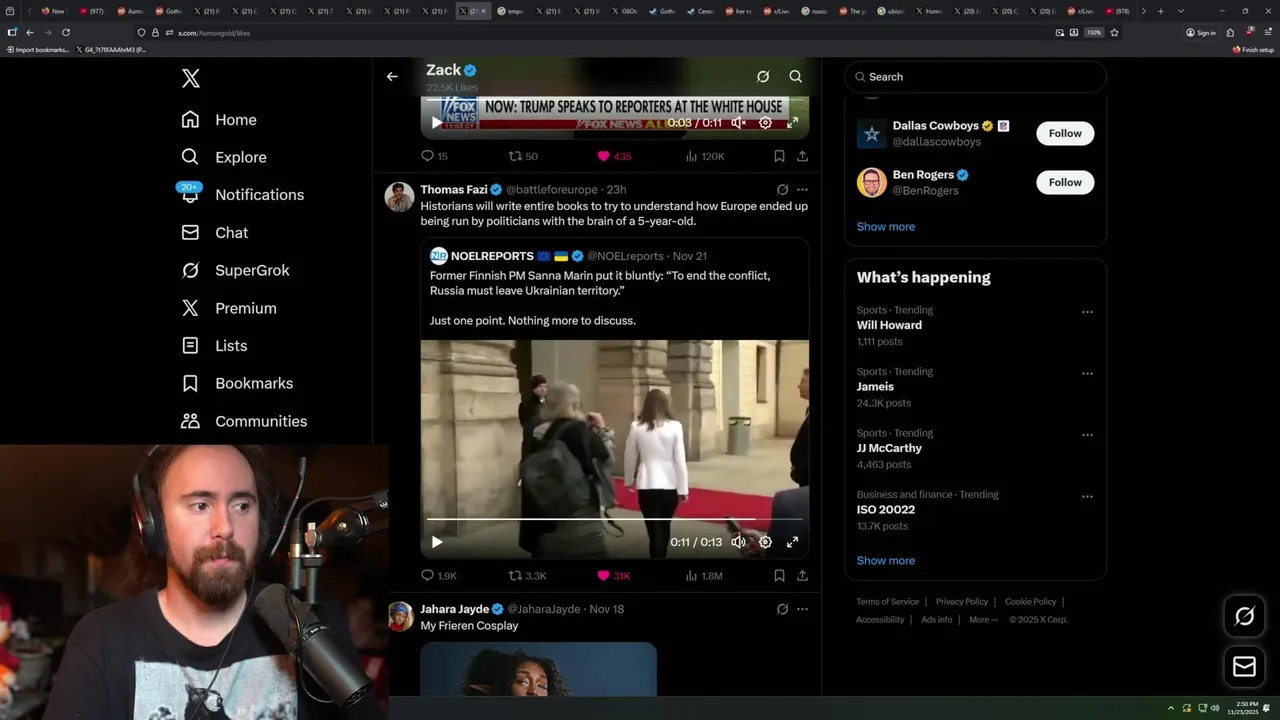Share the Thomas Fazi post

(802, 576)
